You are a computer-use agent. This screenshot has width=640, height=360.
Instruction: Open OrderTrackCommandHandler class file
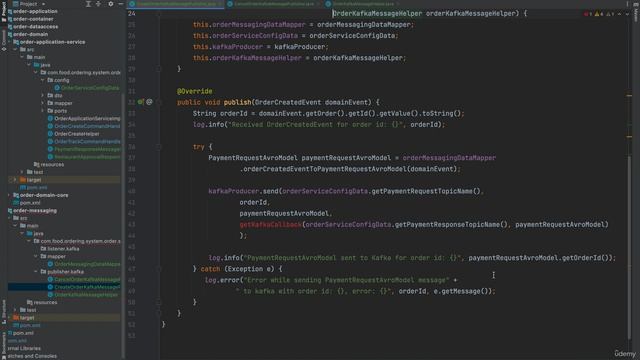[84, 142]
